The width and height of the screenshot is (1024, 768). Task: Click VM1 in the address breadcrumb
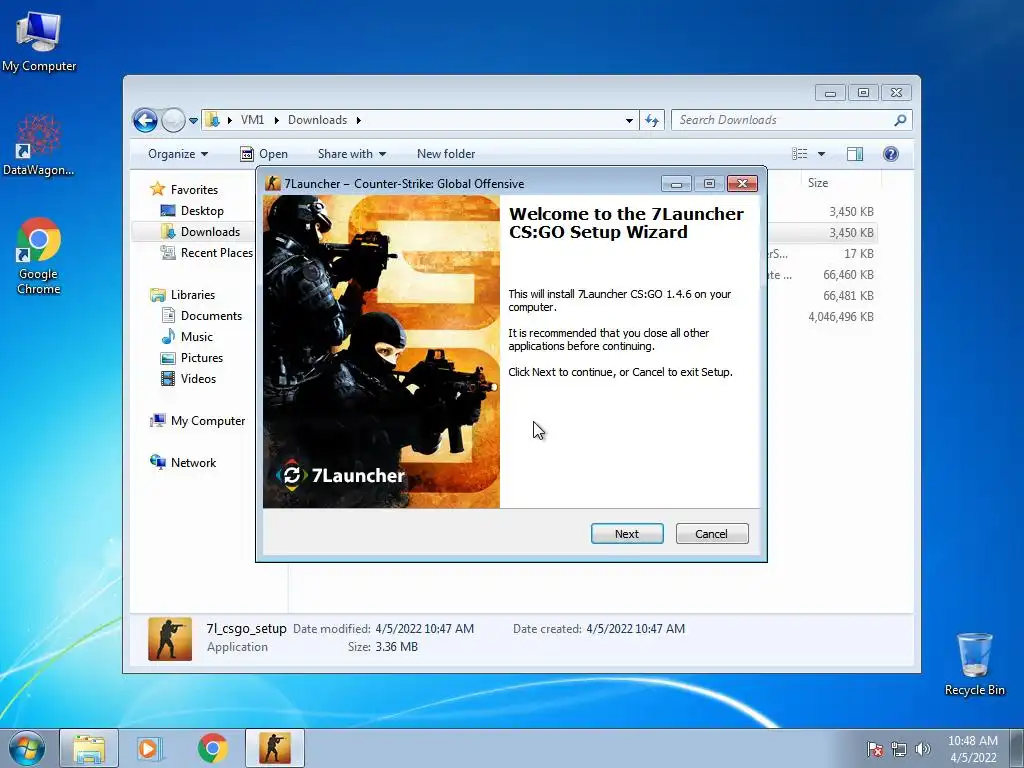(x=252, y=120)
